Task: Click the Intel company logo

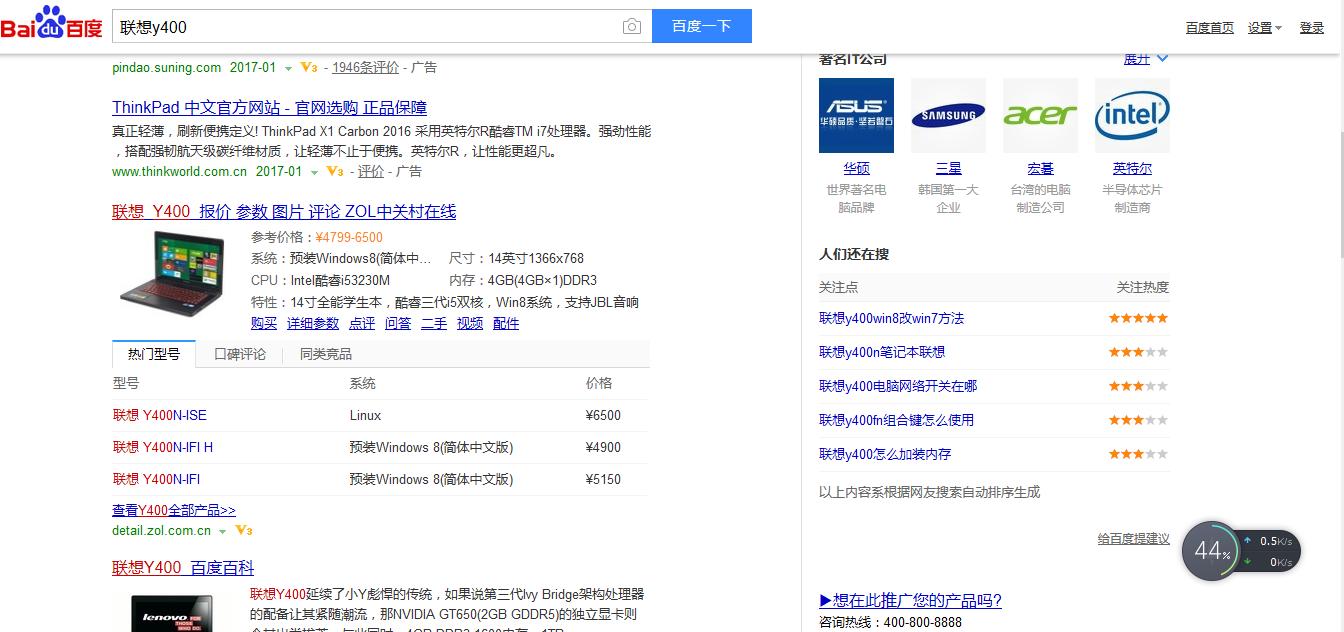Action: pos(1132,115)
